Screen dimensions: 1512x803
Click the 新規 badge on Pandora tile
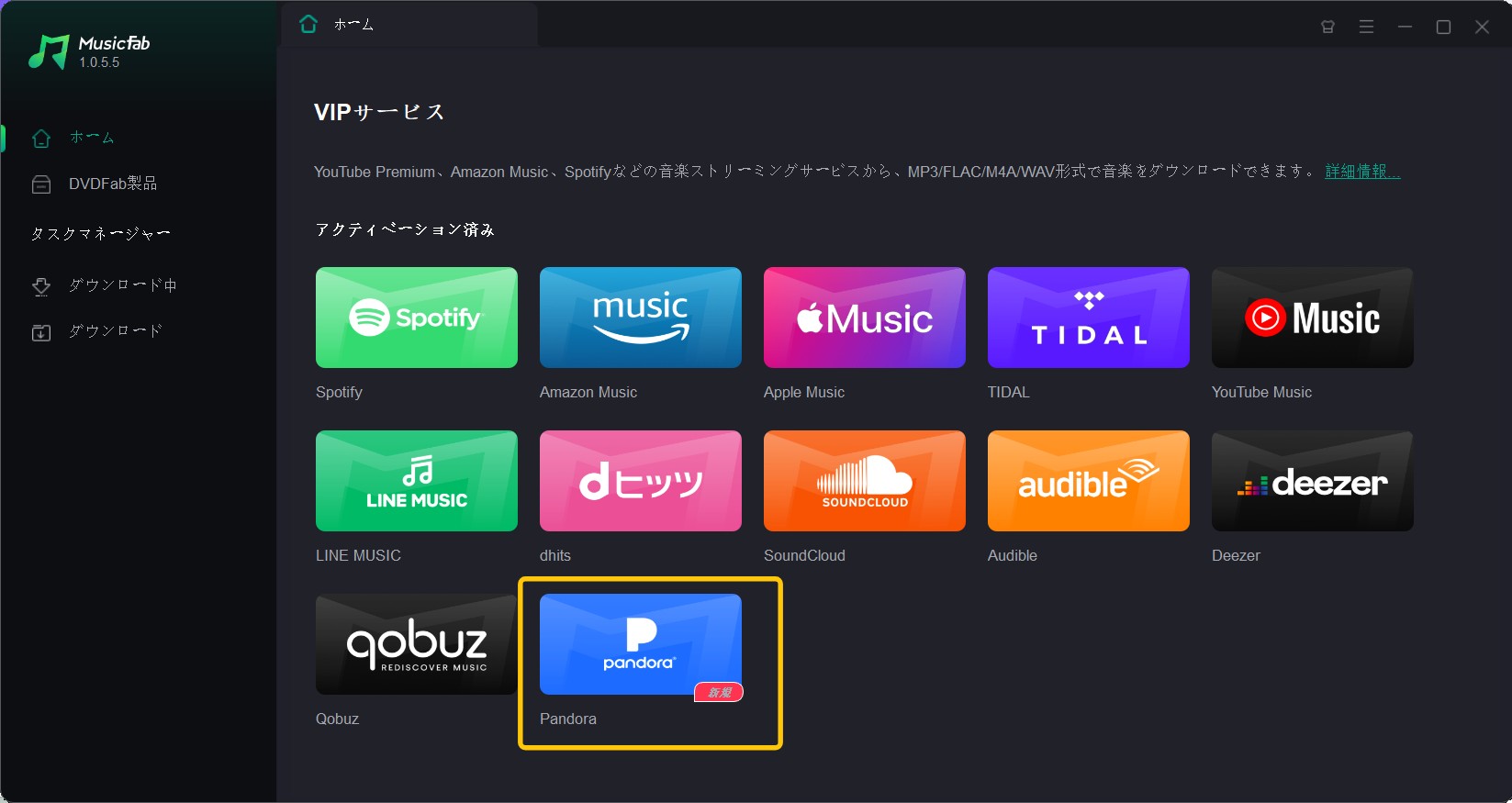tap(719, 692)
